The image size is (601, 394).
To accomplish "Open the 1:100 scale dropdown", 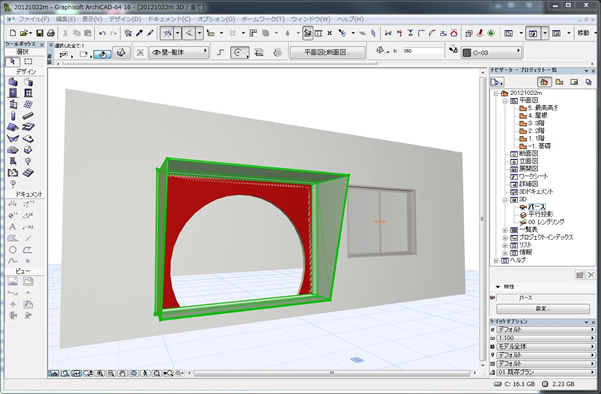I will (x=545, y=338).
